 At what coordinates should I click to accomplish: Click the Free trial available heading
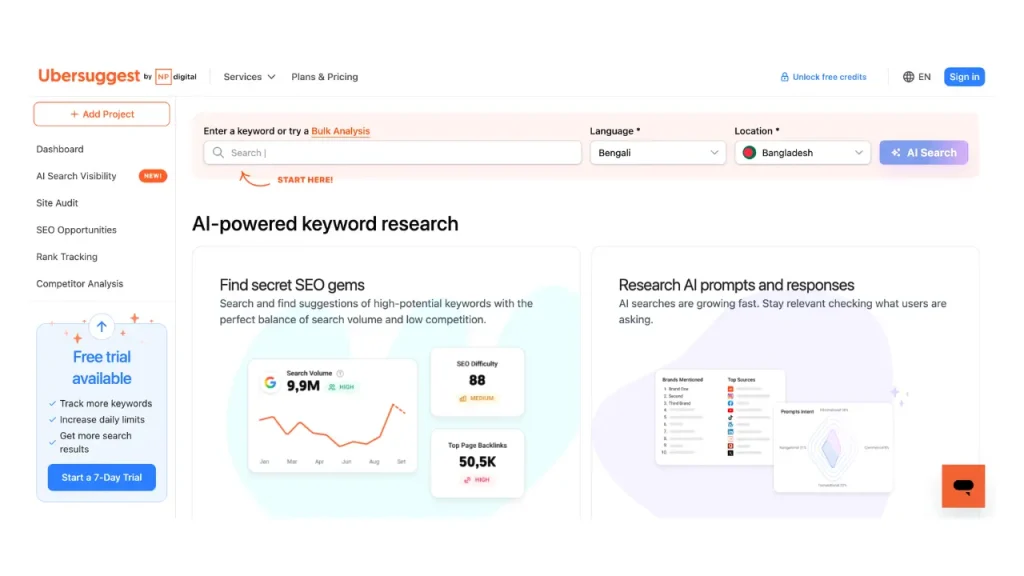coord(102,368)
